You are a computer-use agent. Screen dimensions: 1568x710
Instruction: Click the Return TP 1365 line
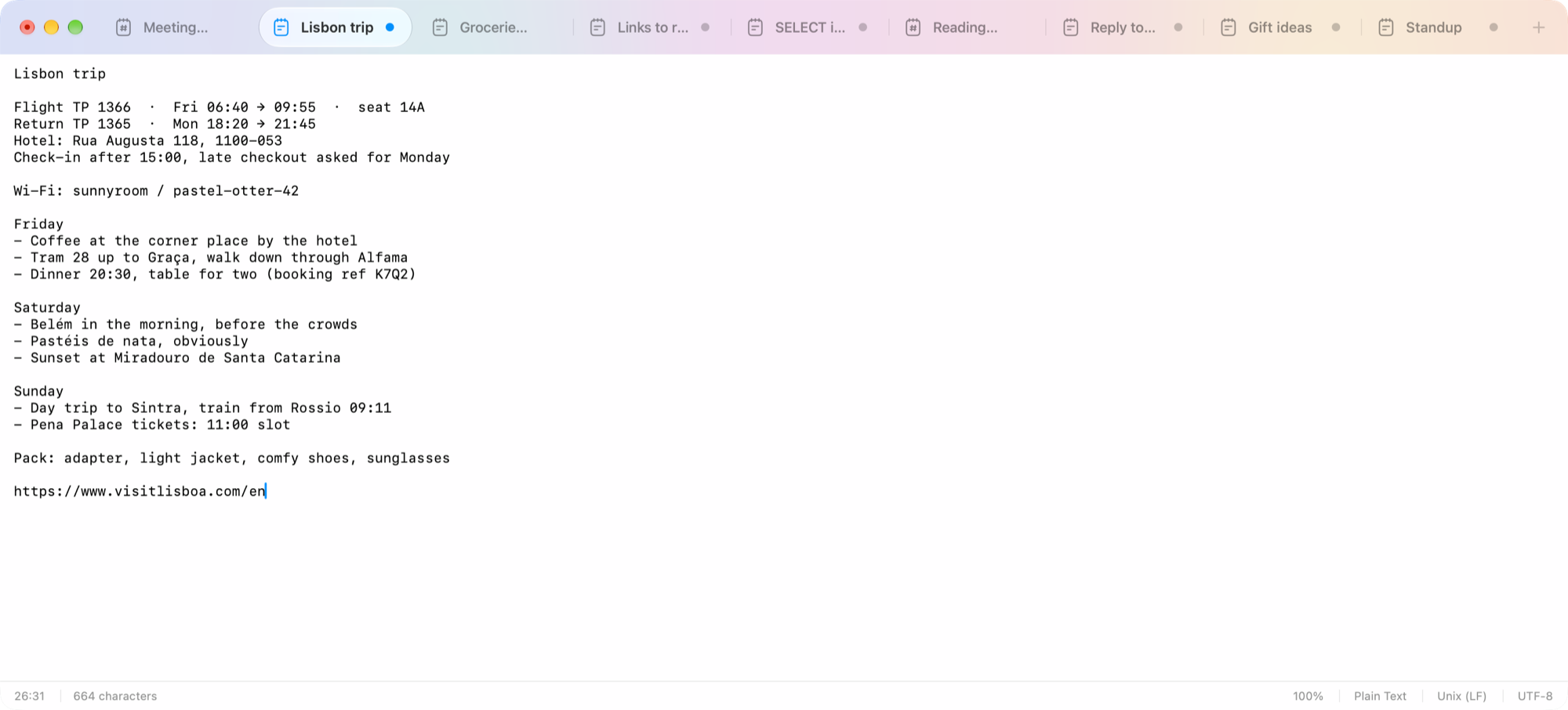pos(165,124)
